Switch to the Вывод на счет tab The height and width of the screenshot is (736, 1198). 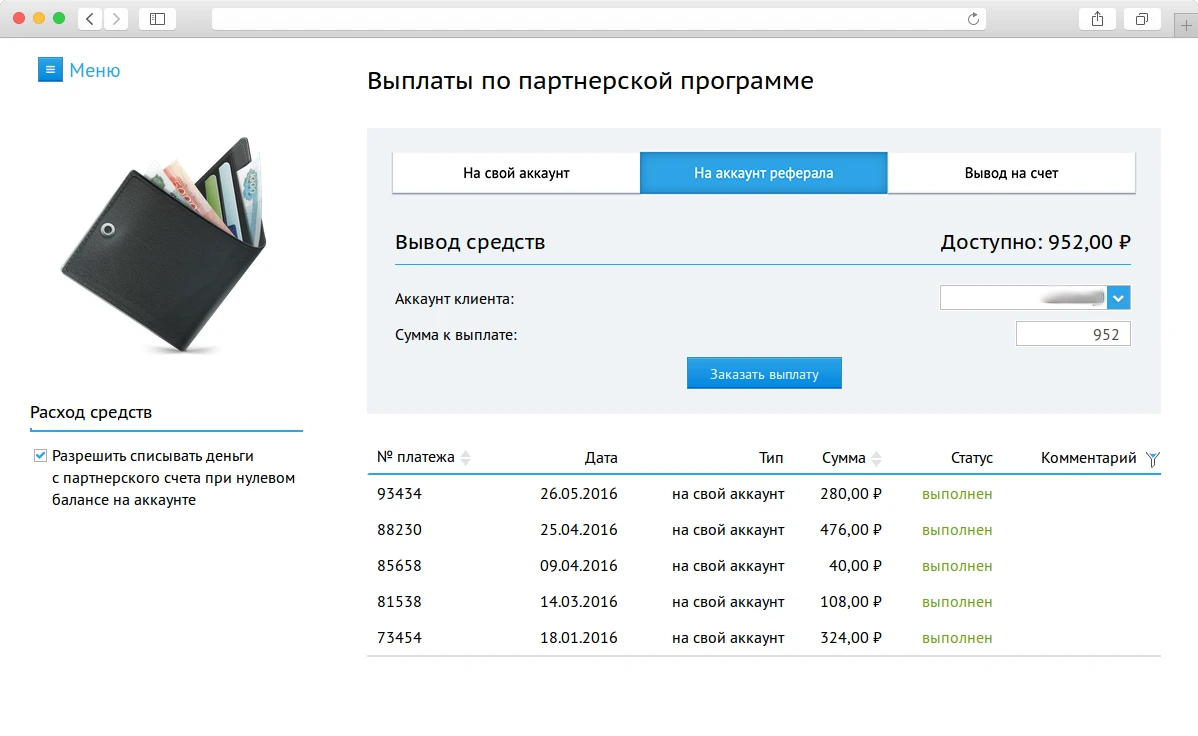click(1010, 172)
